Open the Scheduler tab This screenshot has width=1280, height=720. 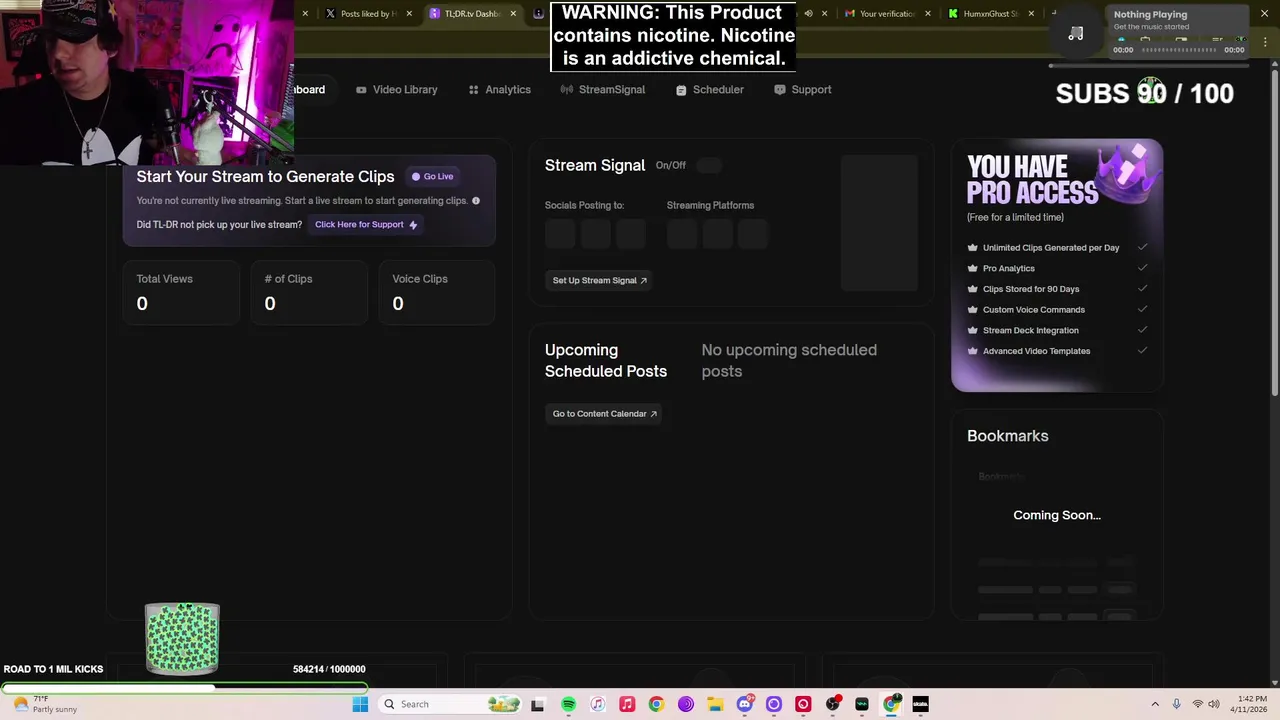point(709,90)
